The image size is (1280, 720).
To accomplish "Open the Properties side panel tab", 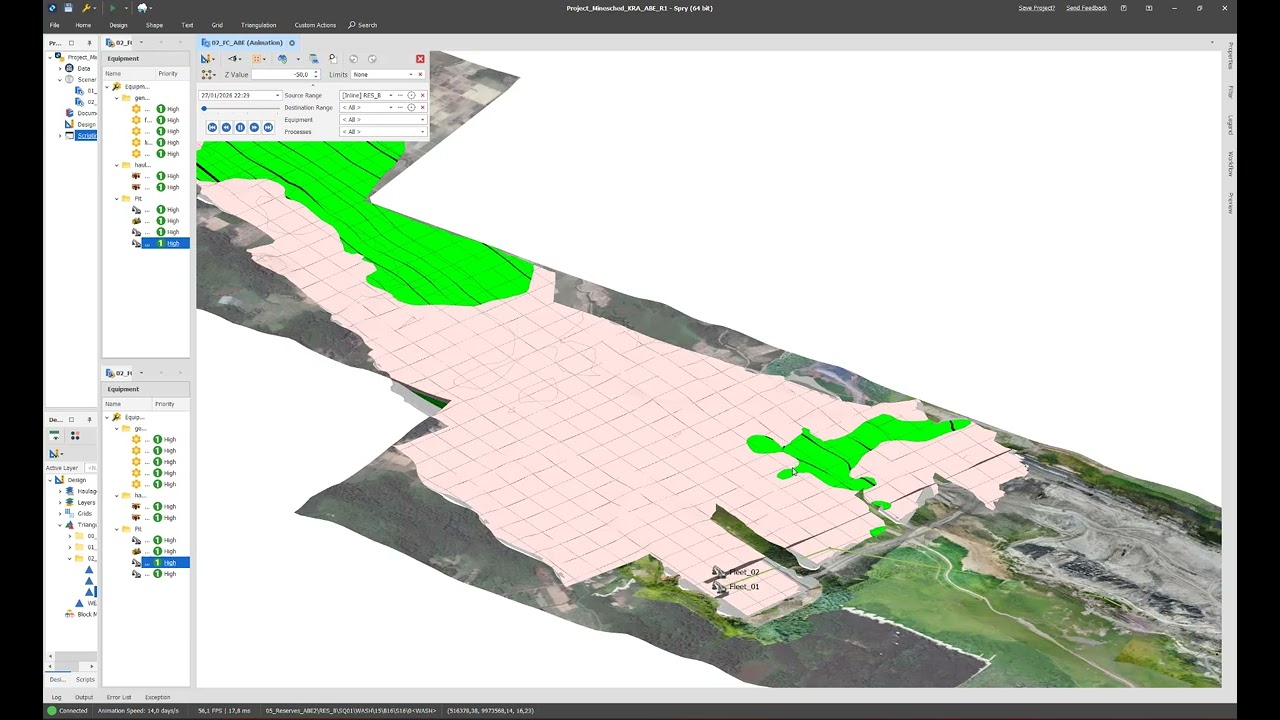I will click(1231, 55).
